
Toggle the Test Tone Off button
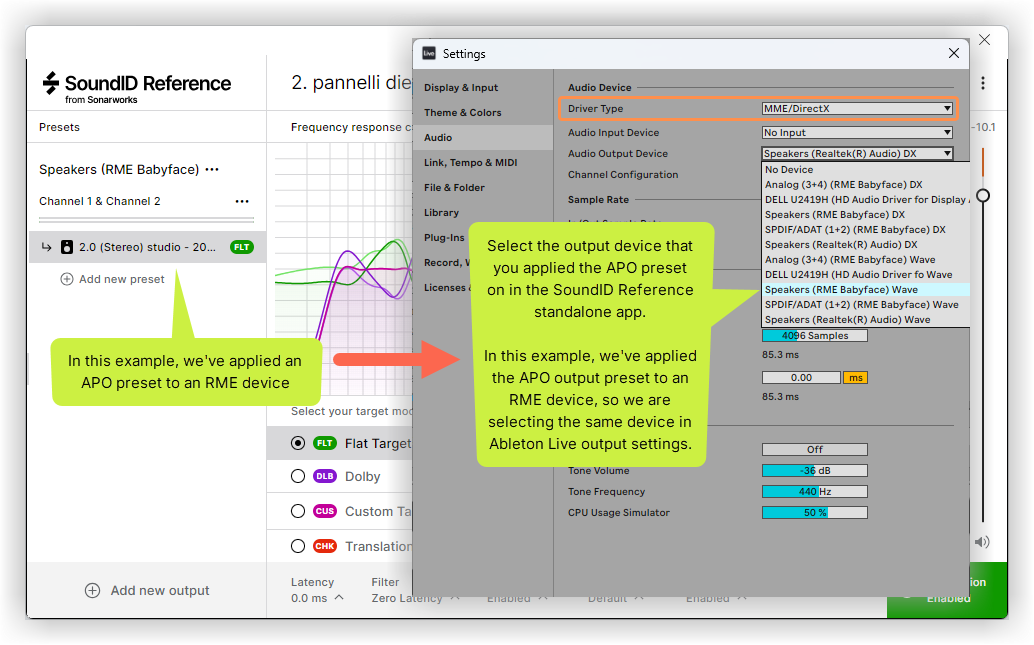(814, 449)
